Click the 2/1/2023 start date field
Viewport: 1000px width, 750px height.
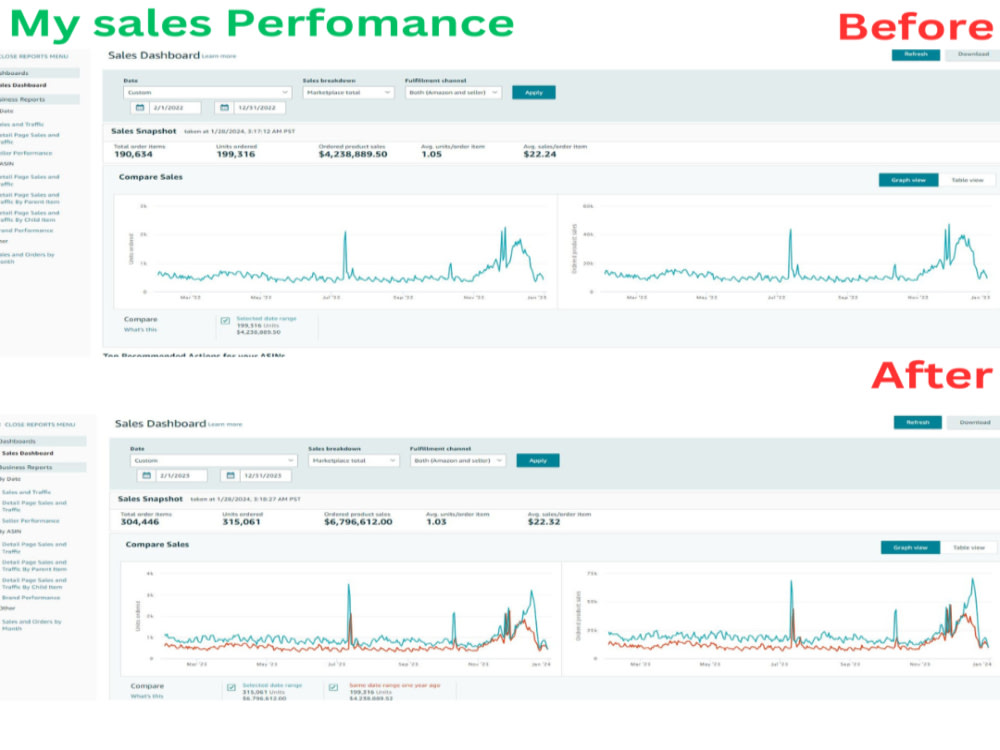click(181, 476)
